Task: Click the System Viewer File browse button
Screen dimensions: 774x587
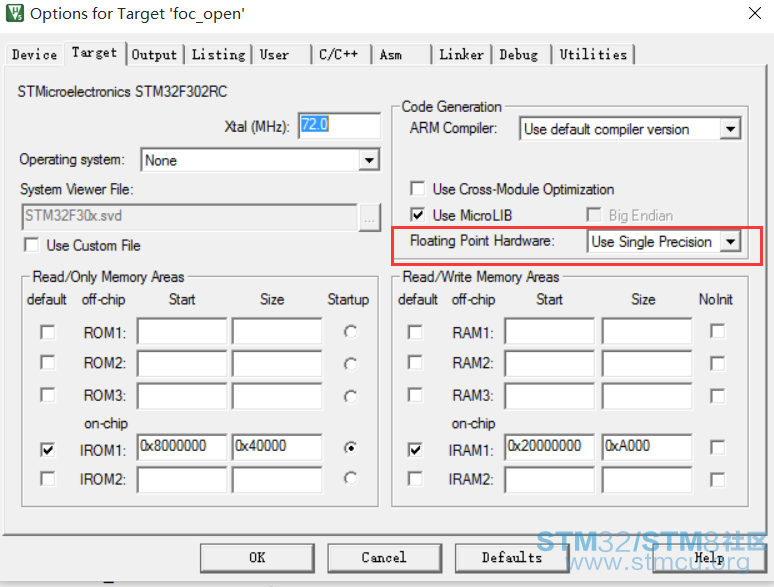Action: [369, 218]
